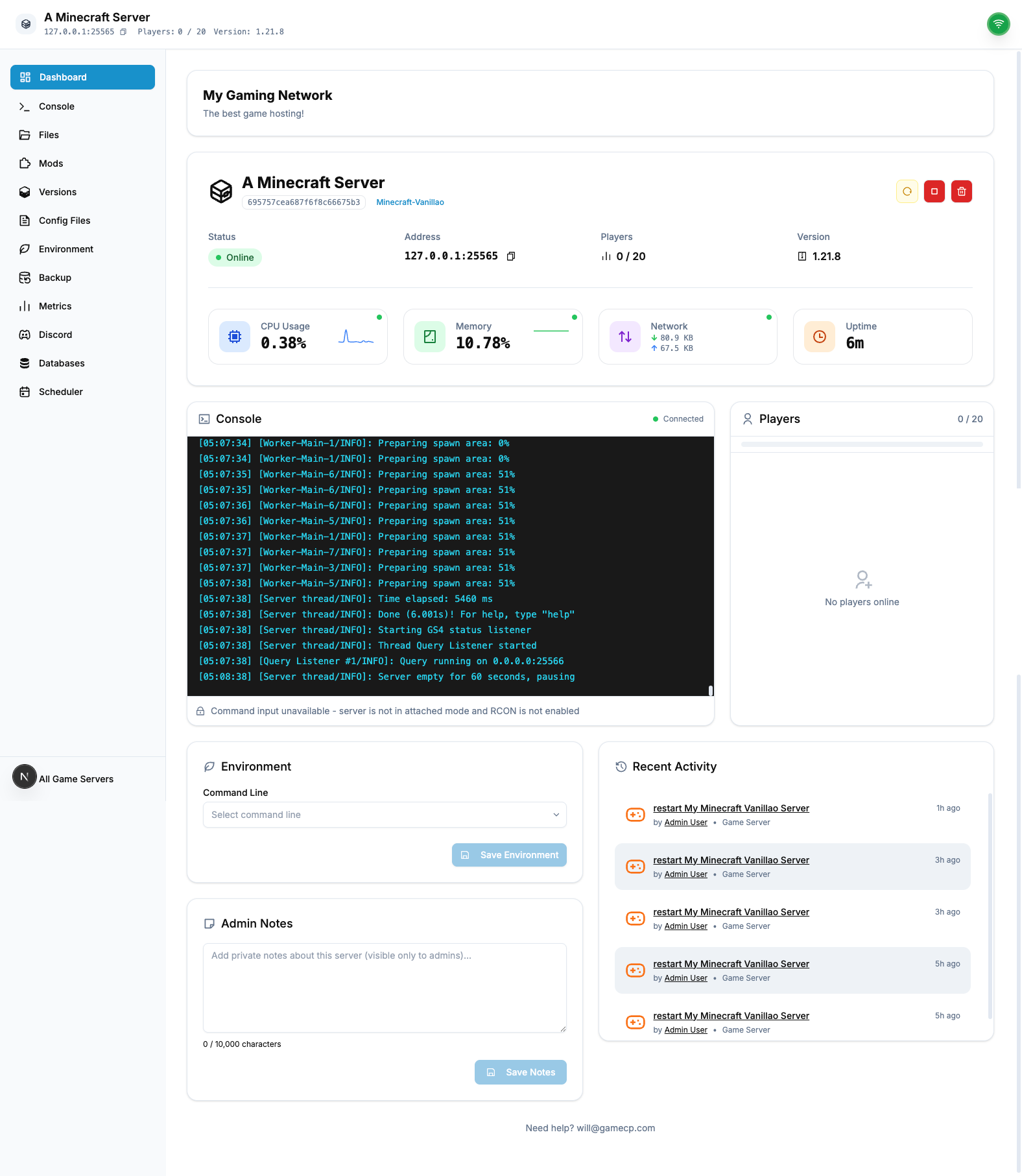The height and width of the screenshot is (1176, 1022).
Task: Click the Admin Notes note icon
Action: coord(209,924)
